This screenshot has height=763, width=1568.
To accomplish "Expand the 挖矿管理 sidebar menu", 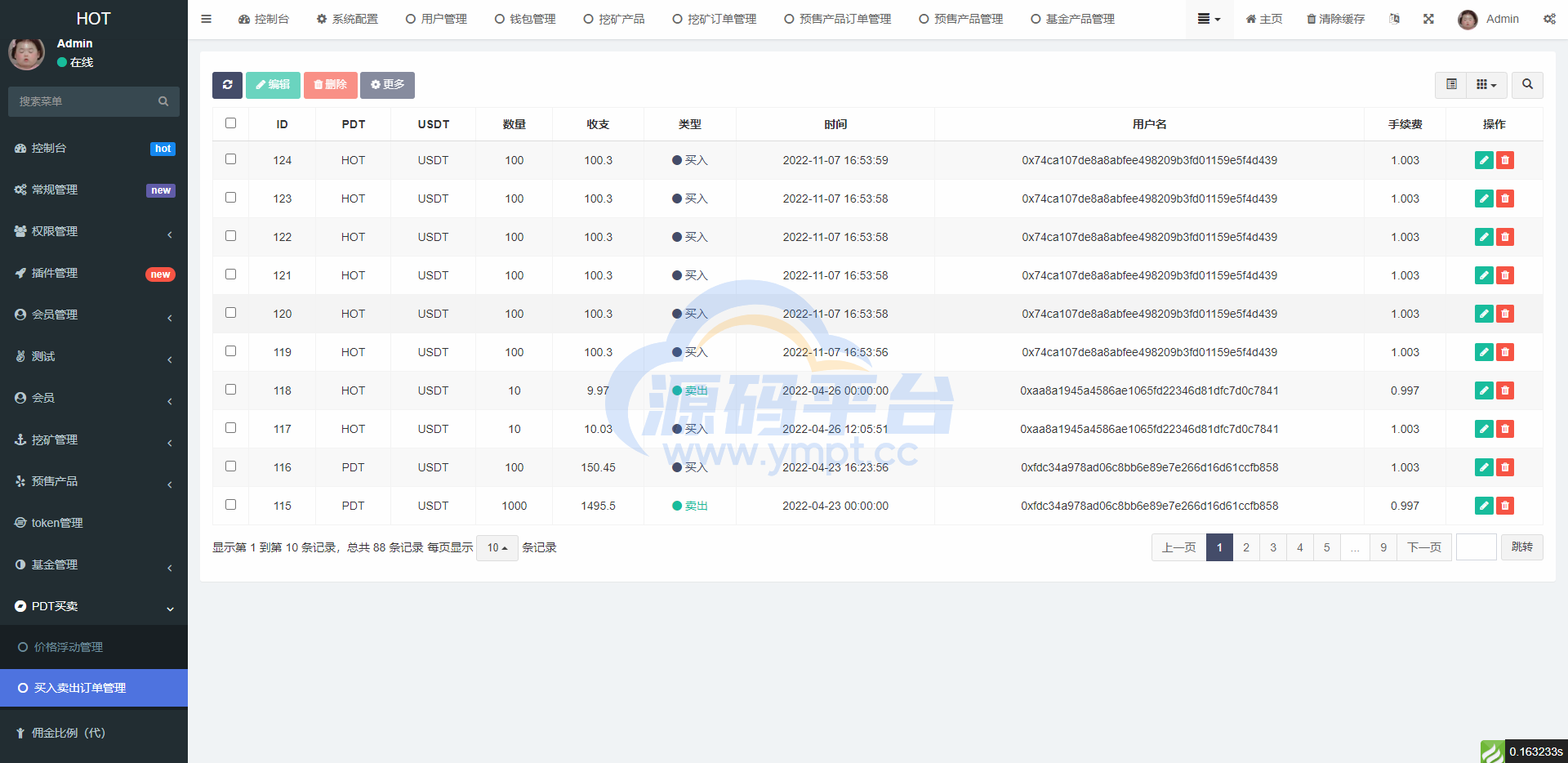I will point(94,440).
